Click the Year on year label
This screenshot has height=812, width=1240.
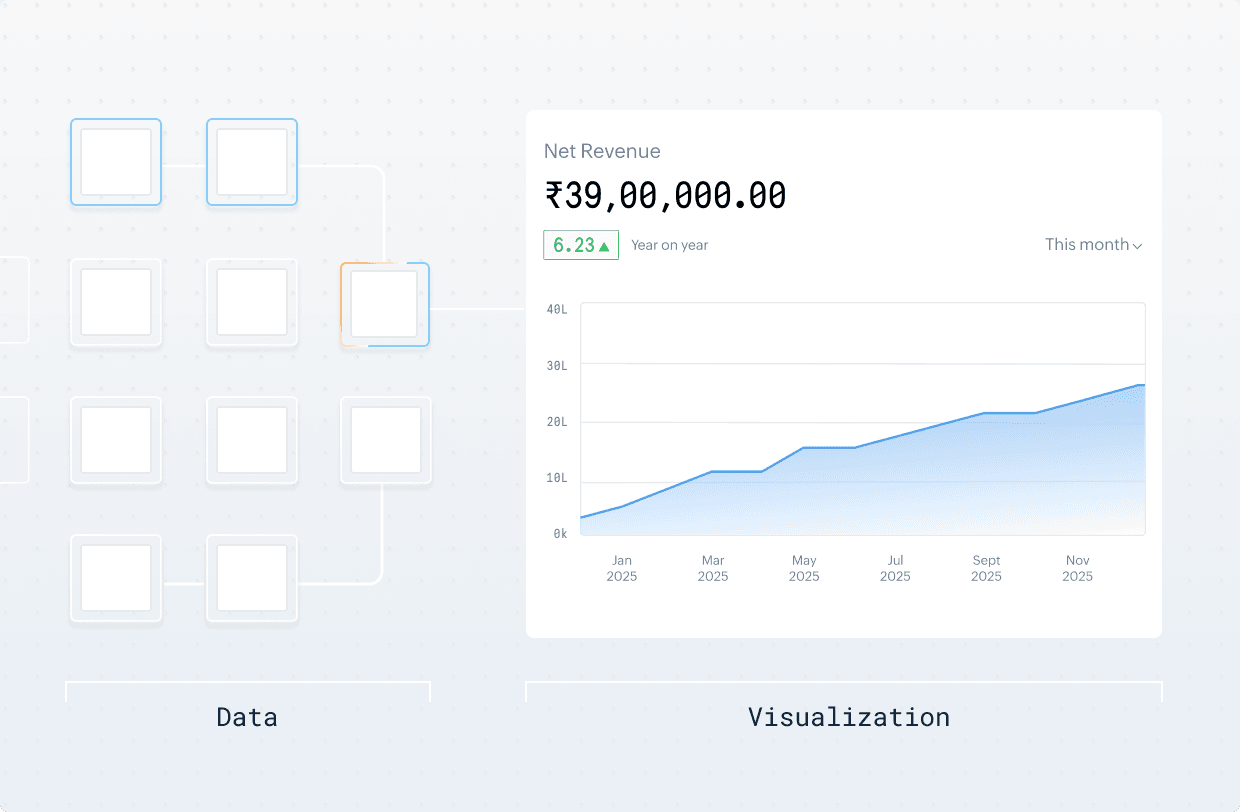[x=669, y=245]
